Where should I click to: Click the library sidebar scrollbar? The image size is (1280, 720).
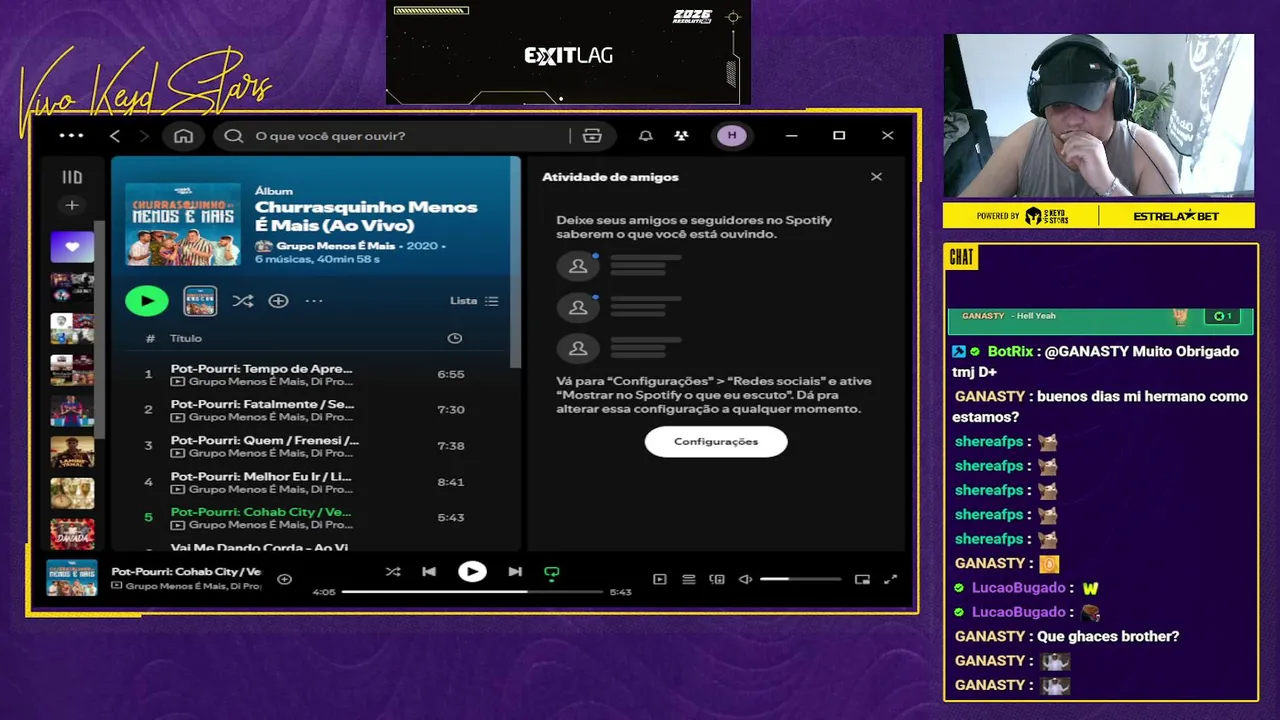tap(100, 330)
